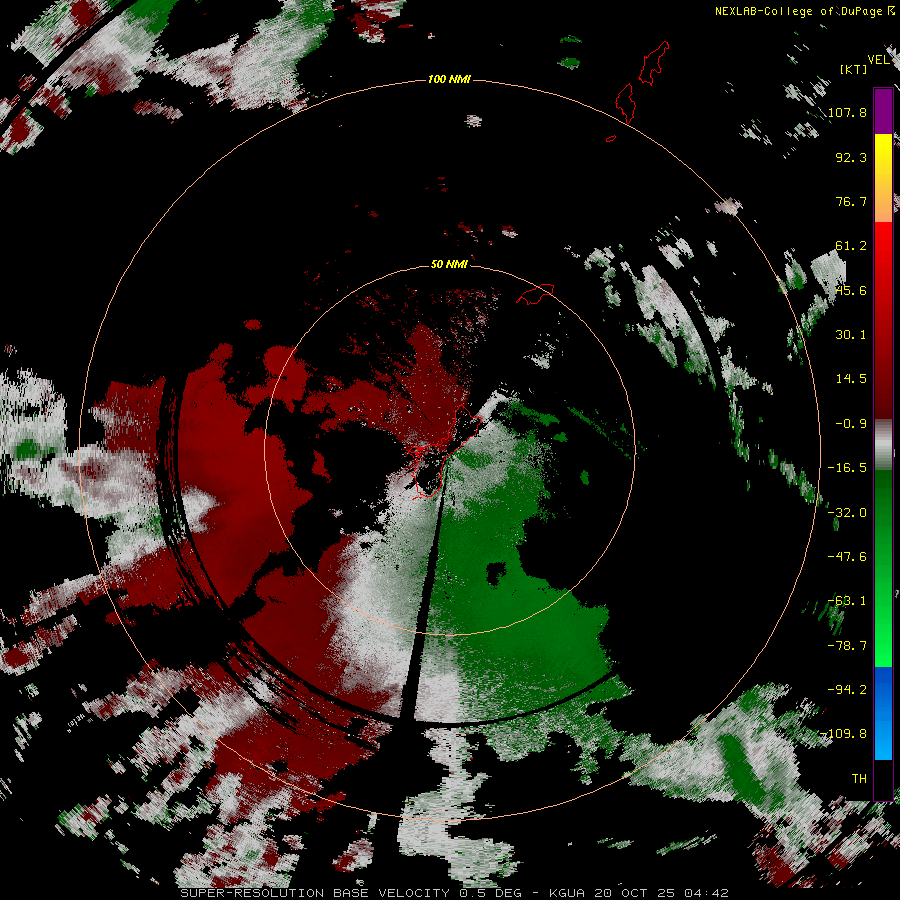The height and width of the screenshot is (900, 900).
Task: Click the -78.7 legend value
Action: (x=847, y=646)
